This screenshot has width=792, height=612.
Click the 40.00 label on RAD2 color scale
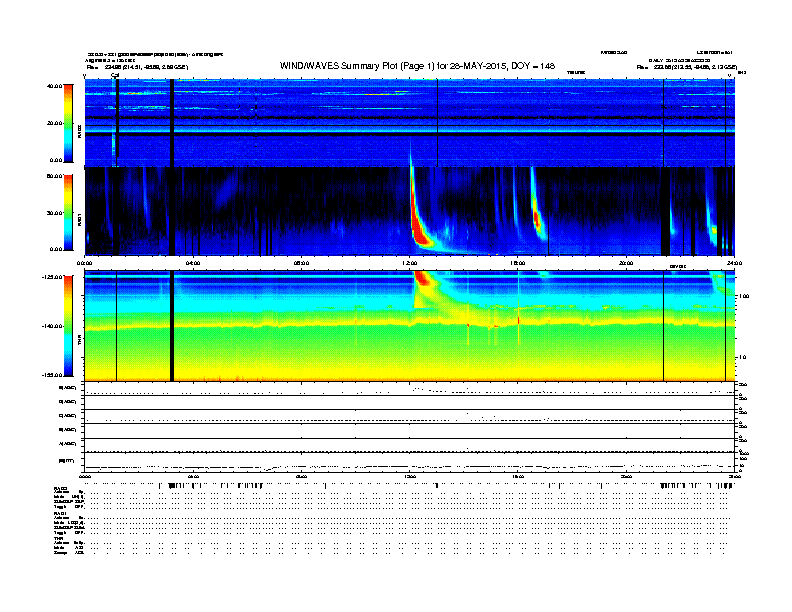[x=54, y=86]
